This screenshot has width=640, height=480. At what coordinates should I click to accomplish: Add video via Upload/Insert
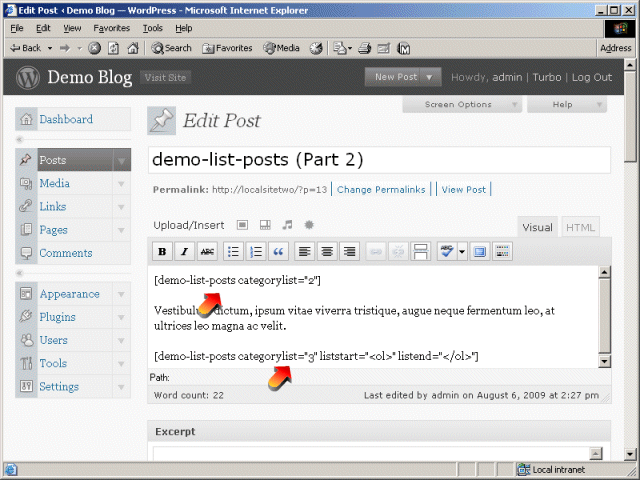point(265,225)
